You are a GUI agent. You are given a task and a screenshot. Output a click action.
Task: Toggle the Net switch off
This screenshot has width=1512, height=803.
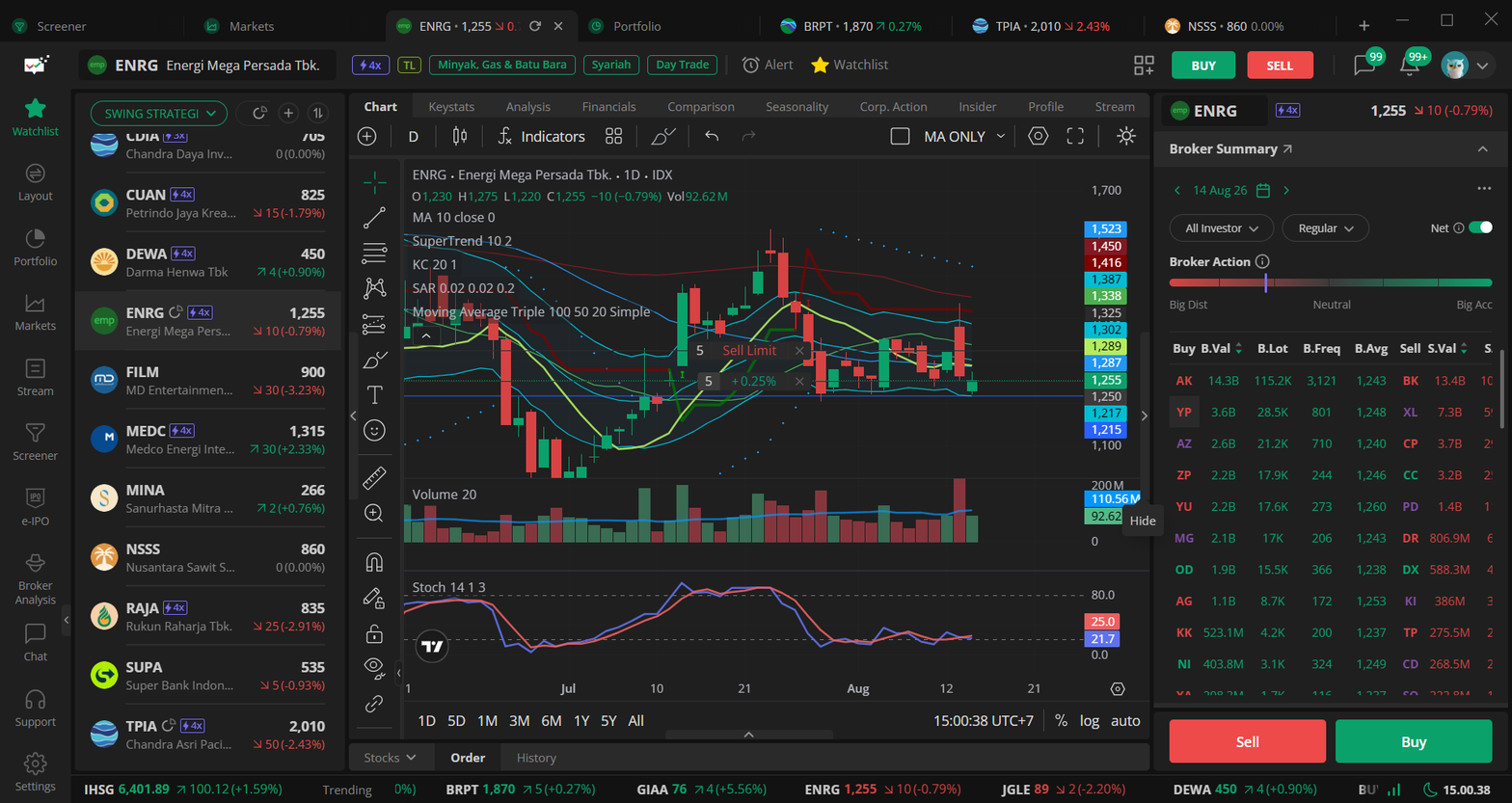pos(1480,228)
